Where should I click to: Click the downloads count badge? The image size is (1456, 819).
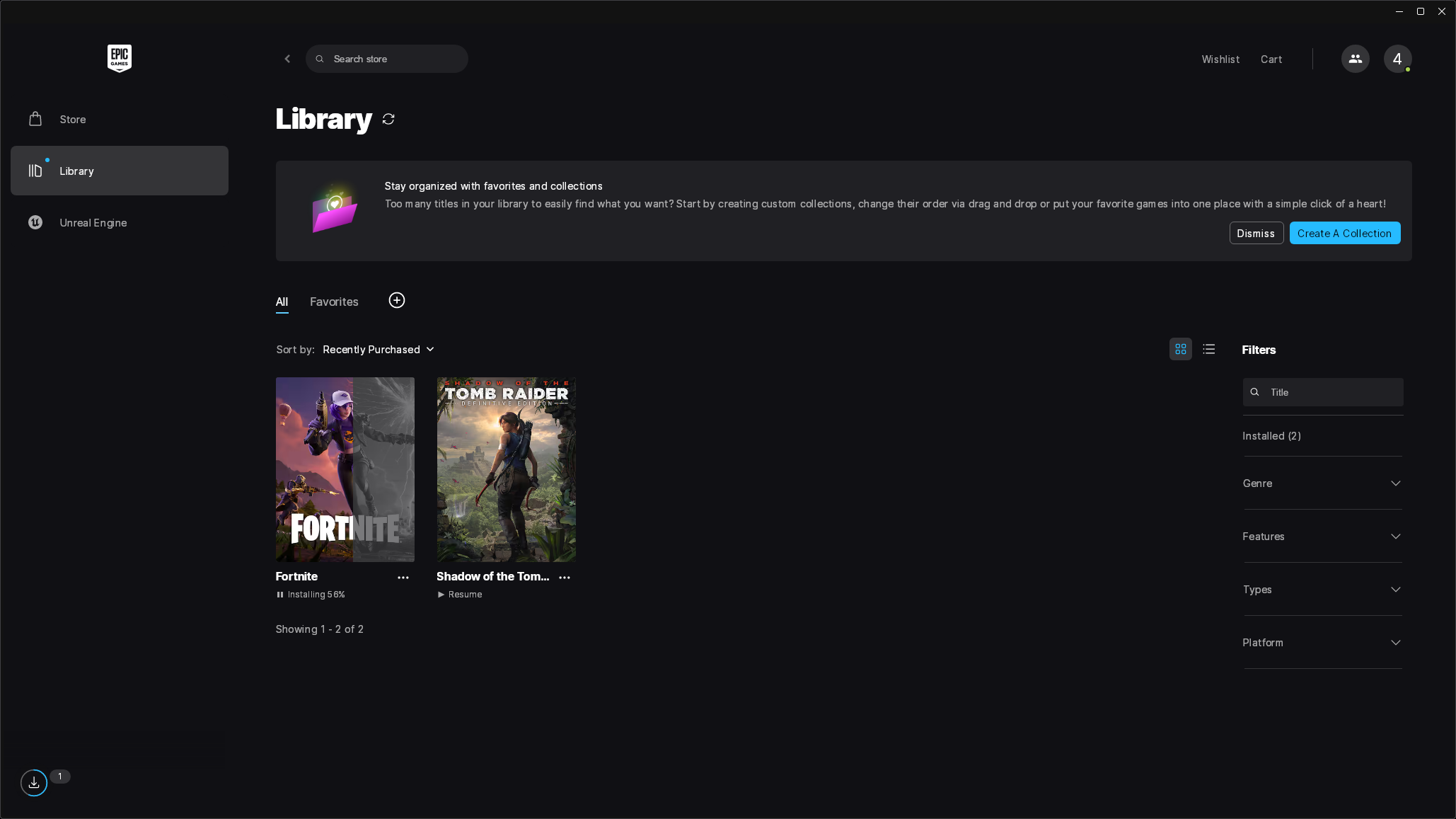click(x=60, y=777)
